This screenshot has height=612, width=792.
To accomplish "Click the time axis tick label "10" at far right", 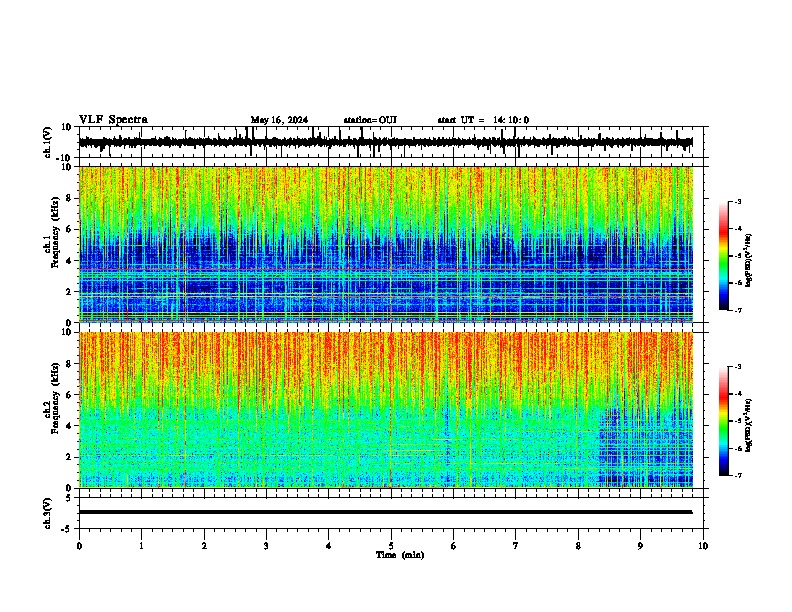I will tap(703, 546).
